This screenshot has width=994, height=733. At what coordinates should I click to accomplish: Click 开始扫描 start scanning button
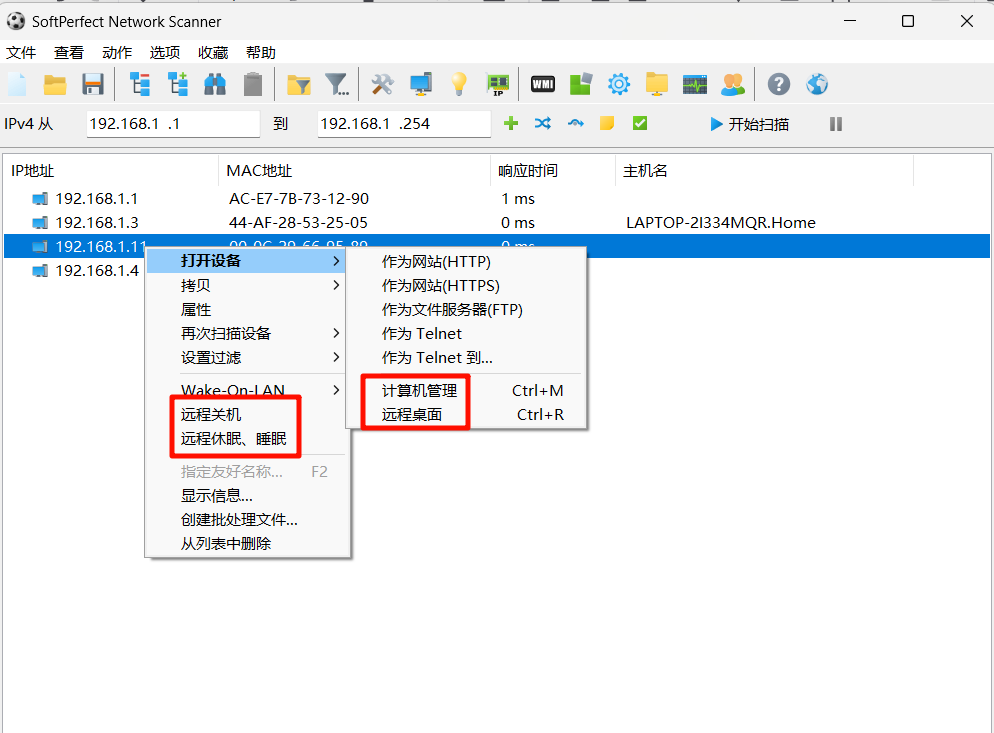749,124
